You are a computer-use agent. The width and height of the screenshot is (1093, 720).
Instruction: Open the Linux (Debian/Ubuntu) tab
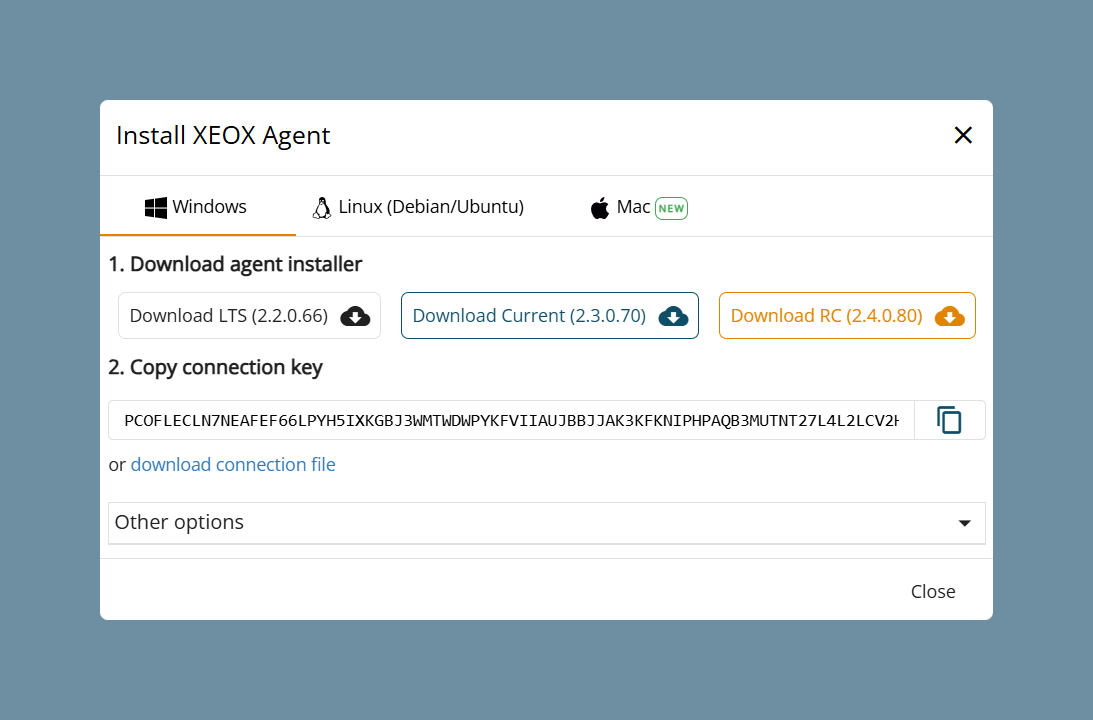[x=418, y=207]
